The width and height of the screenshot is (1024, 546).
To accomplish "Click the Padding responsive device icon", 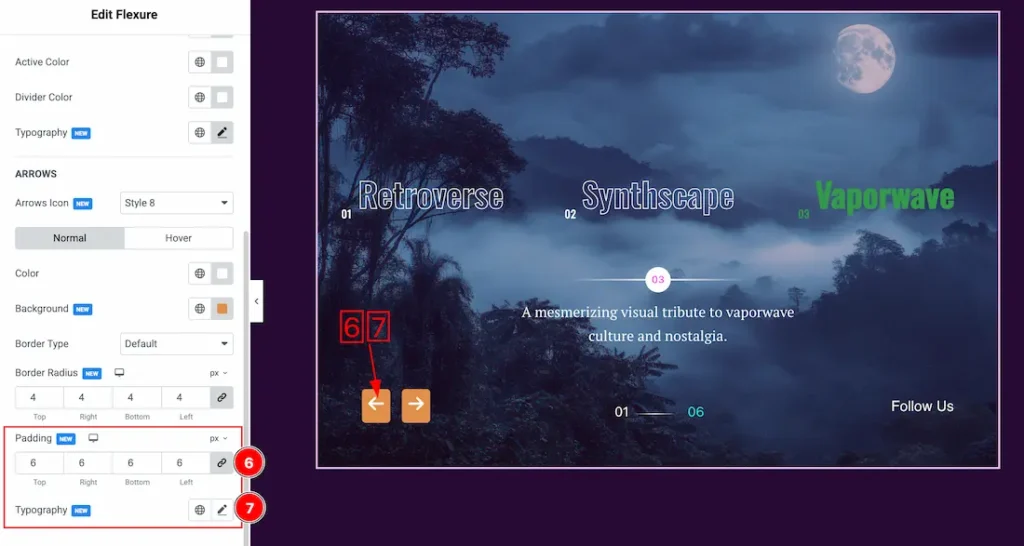I will [94, 439].
